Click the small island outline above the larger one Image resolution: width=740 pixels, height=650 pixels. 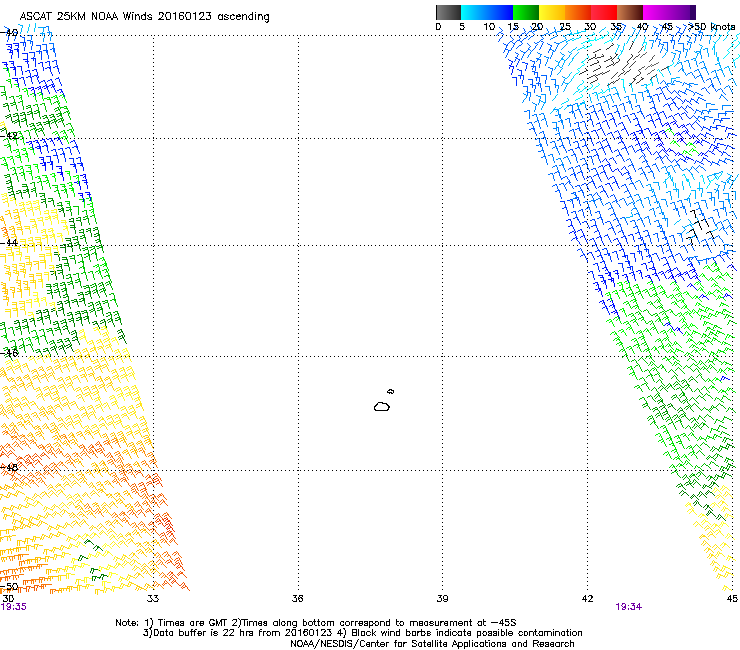[391, 391]
